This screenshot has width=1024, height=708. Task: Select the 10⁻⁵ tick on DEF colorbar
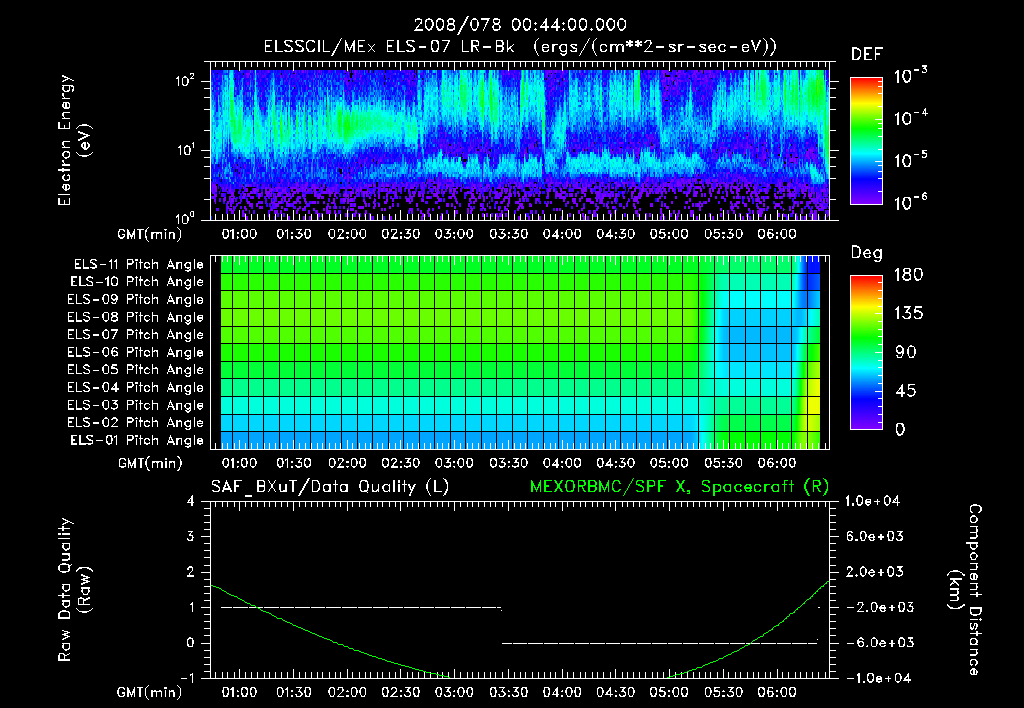pyautogui.click(x=910, y=159)
